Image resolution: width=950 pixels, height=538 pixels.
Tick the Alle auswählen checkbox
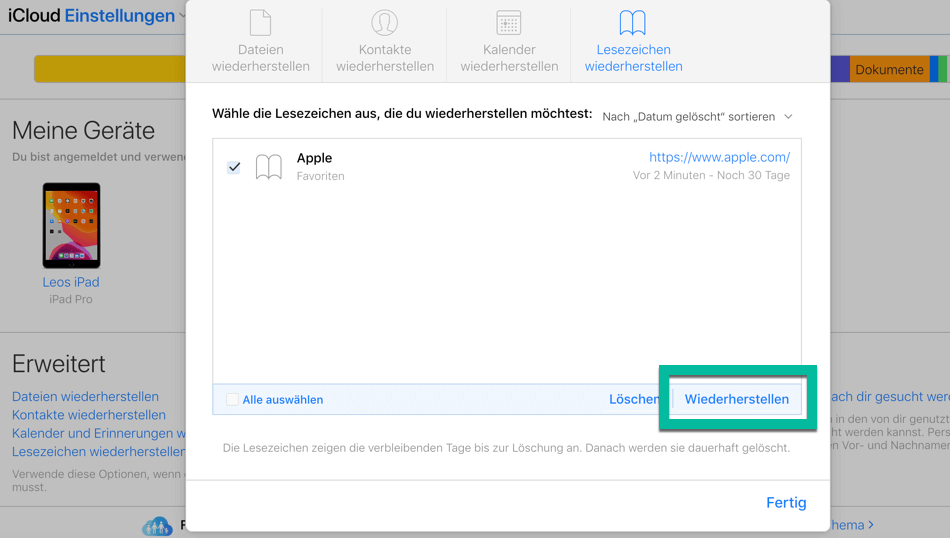232,399
